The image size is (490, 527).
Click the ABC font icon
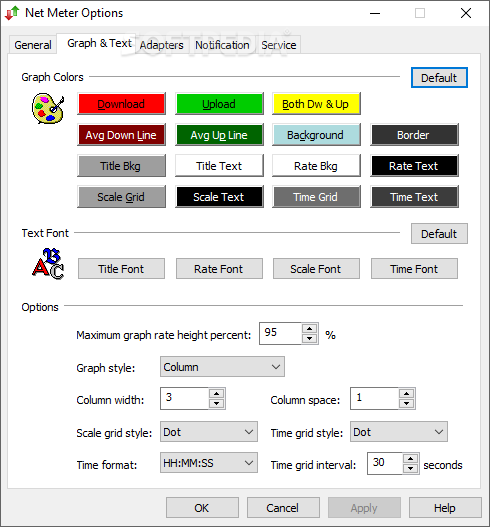(x=48, y=264)
